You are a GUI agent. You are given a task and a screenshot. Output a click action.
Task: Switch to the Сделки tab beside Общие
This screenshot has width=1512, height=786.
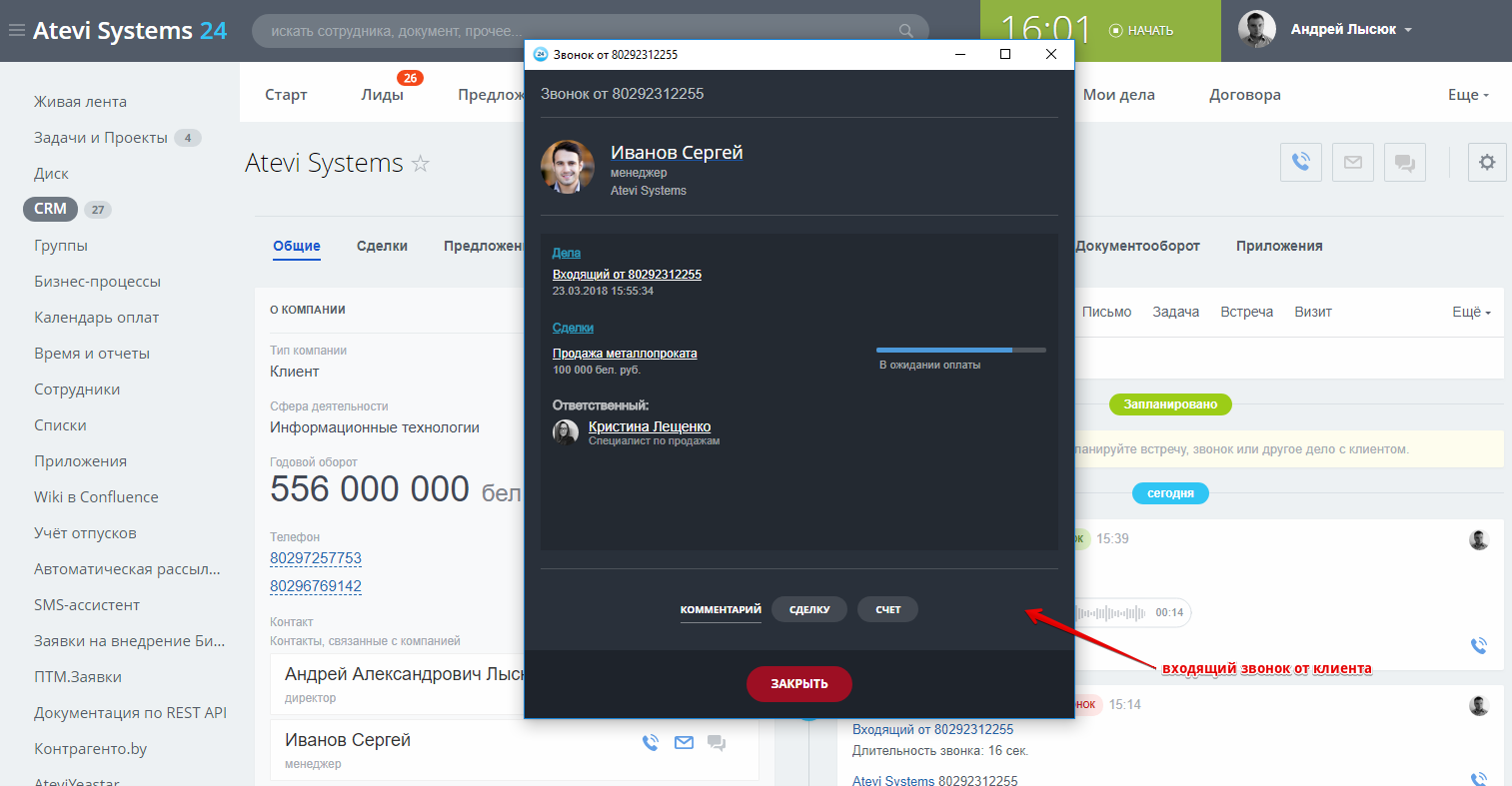pyautogui.click(x=382, y=247)
